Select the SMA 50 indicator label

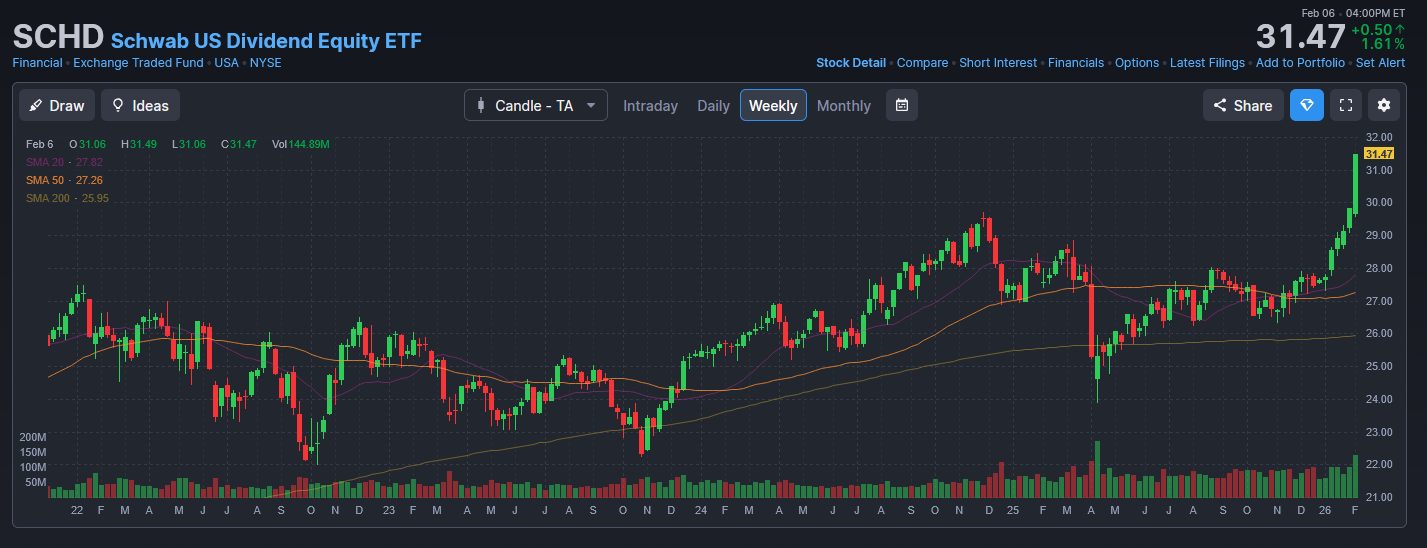pyautogui.click(x=64, y=180)
